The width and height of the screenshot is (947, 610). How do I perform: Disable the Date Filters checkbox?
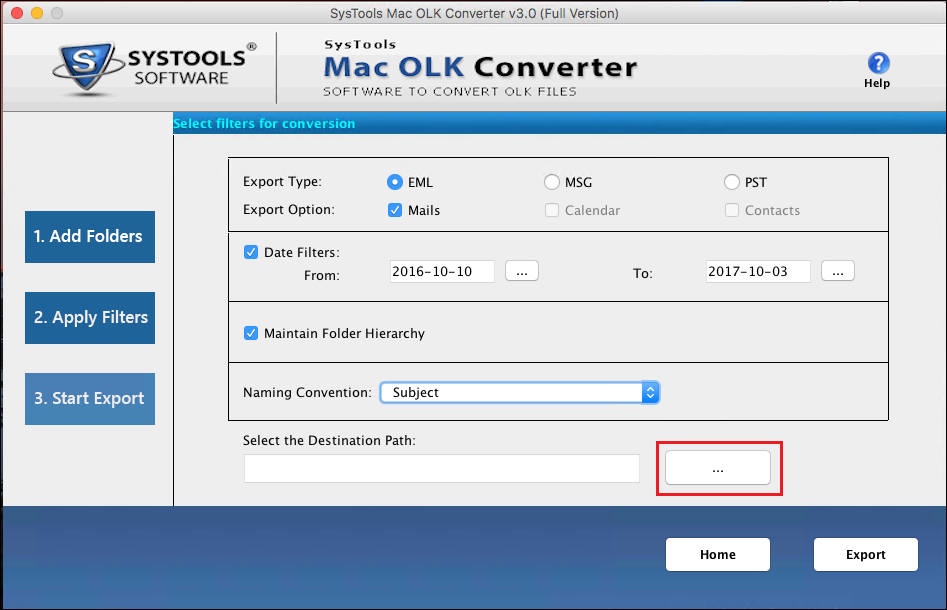pyautogui.click(x=251, y=252)
